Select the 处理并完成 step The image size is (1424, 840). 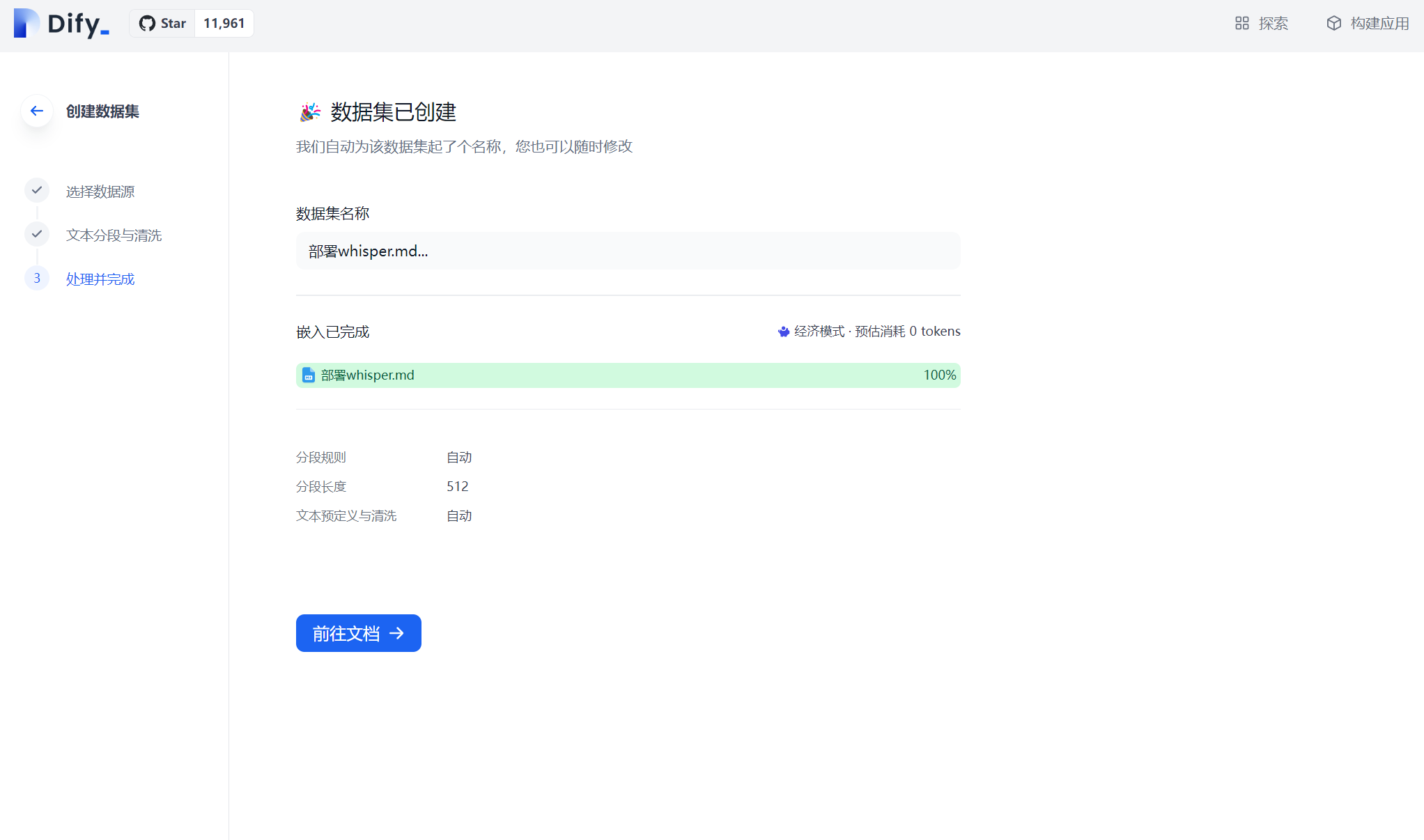[x=100, y=279]
